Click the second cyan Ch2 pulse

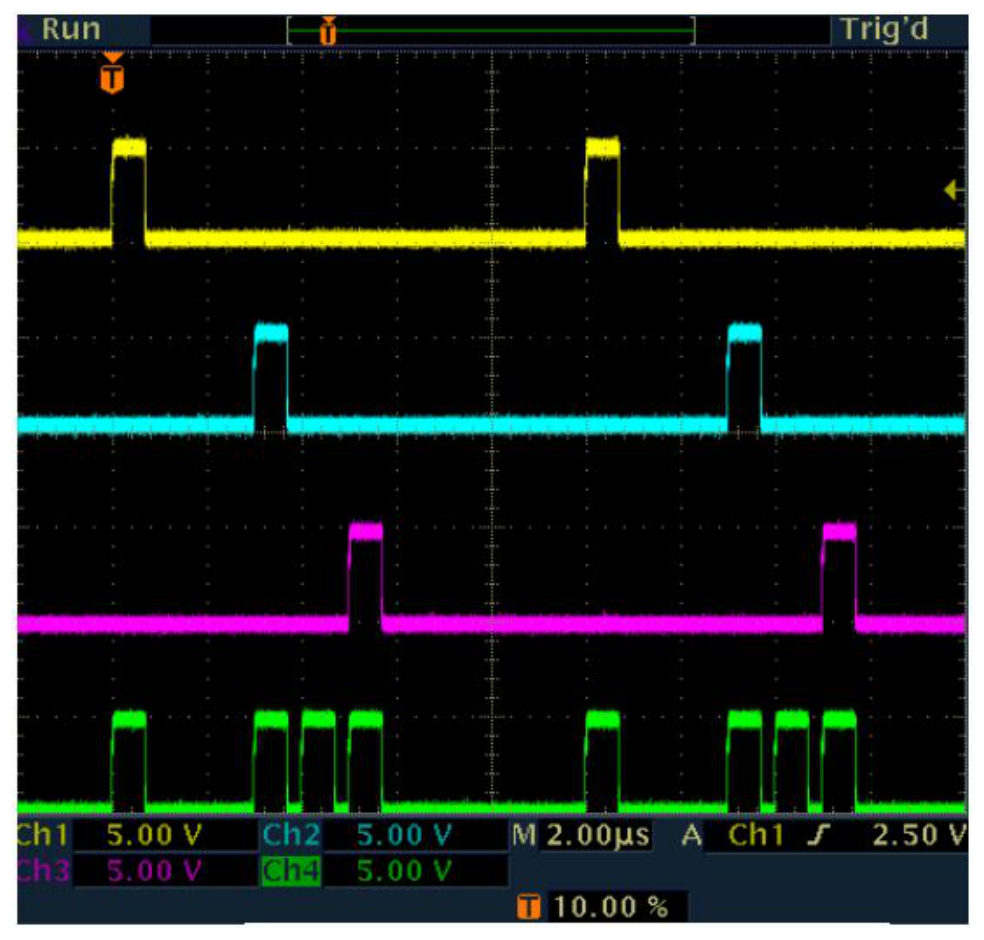745,378
